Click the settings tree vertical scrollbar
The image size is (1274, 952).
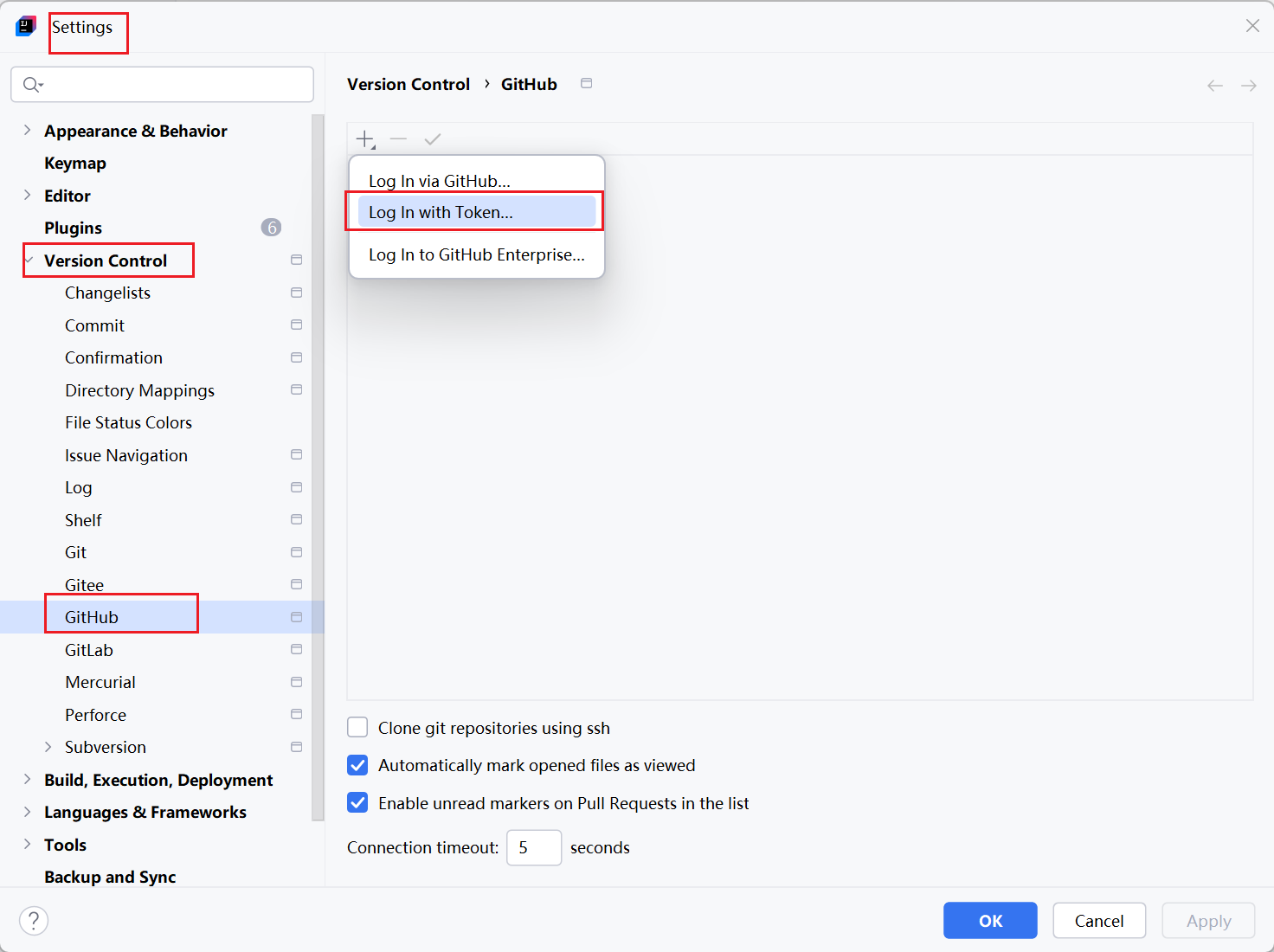coord(318,467)
